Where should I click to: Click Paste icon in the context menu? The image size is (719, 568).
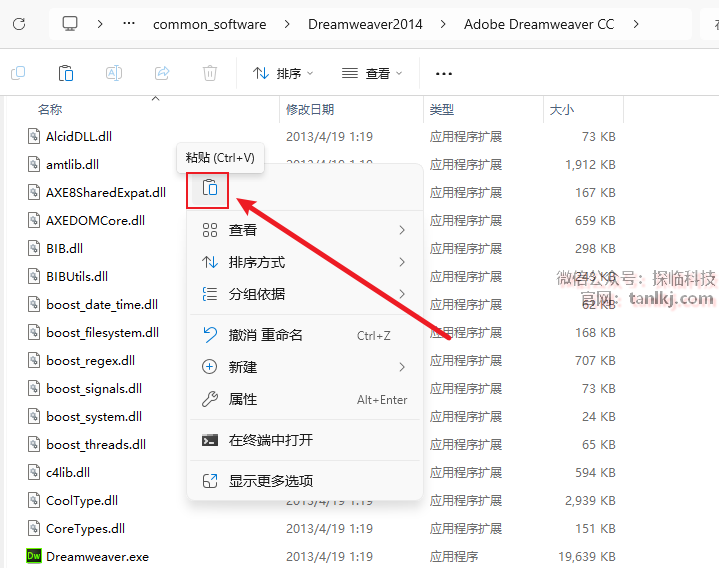click(x=210, y=188)
